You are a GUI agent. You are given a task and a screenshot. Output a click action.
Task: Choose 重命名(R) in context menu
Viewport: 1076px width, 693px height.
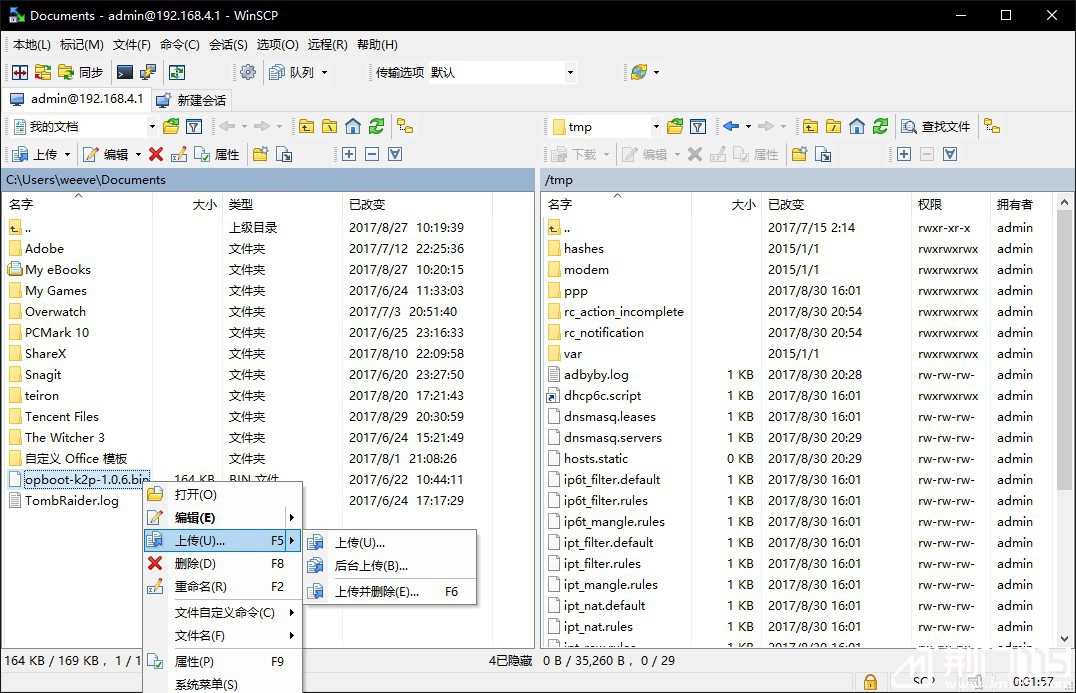[x=223, y=587]
